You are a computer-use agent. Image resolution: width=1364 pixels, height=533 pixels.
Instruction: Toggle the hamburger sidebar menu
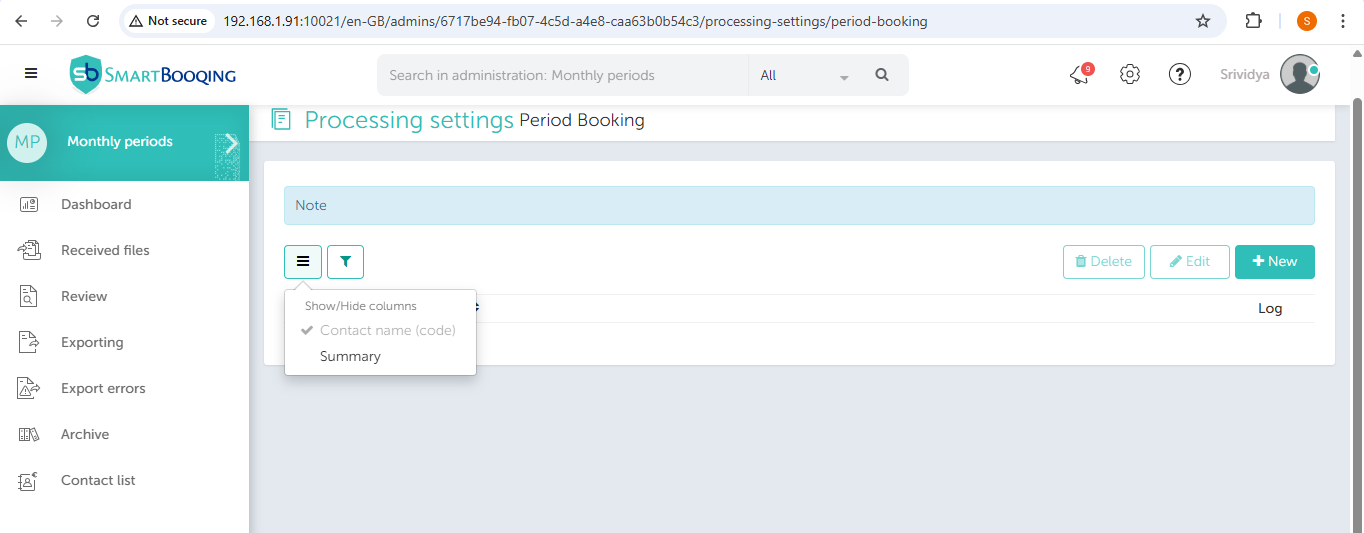tap(31, 74)
